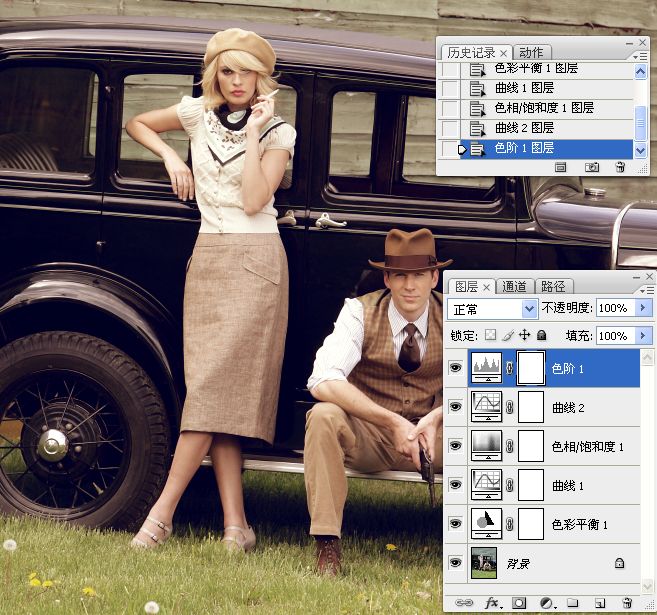Open the History panel options menu
657x615 pixels.
click(x=640, y=56)
